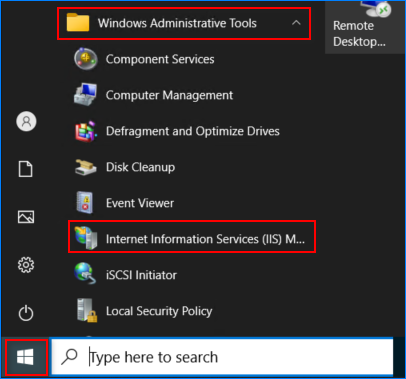406x379 pixels.
Task: Click the search magnifier icon
Action: (69, 357)
